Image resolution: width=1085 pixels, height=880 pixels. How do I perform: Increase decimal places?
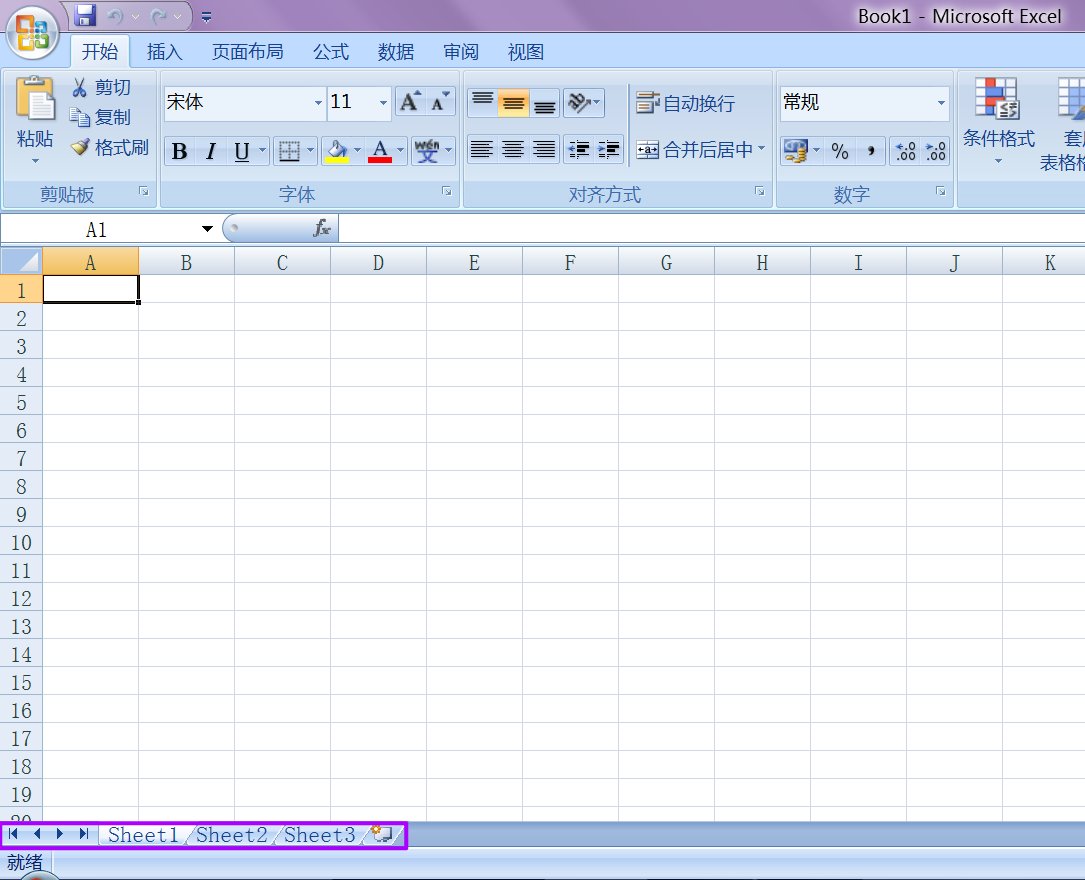(905, 151)
